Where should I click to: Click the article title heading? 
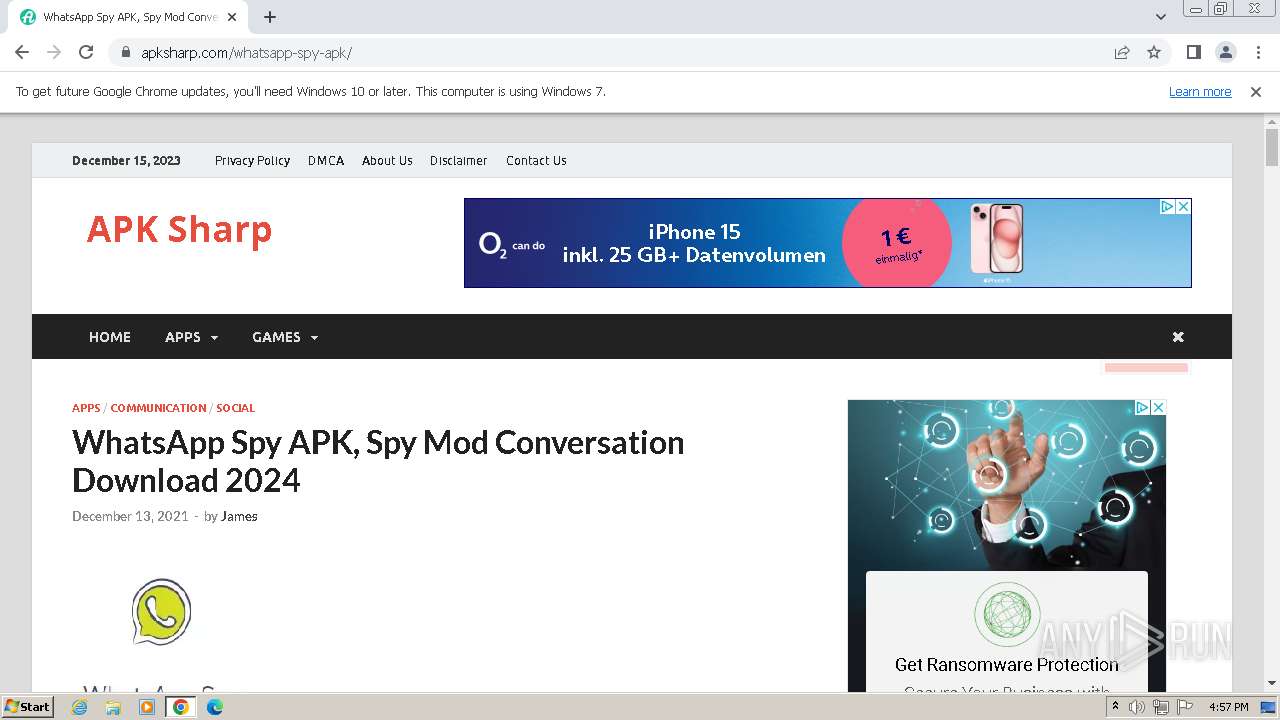pyautogui.click(x=378, y=461)
